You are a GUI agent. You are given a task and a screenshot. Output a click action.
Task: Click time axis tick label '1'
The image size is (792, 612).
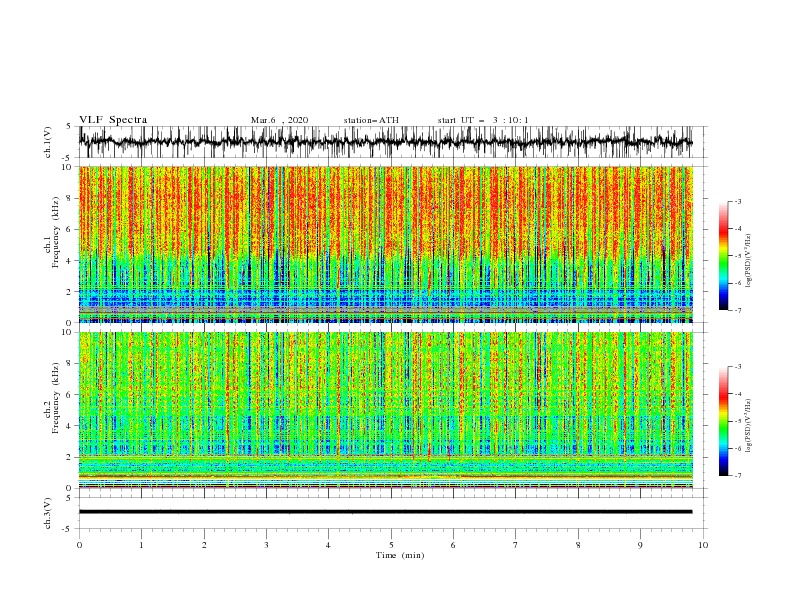click(141, 545)
